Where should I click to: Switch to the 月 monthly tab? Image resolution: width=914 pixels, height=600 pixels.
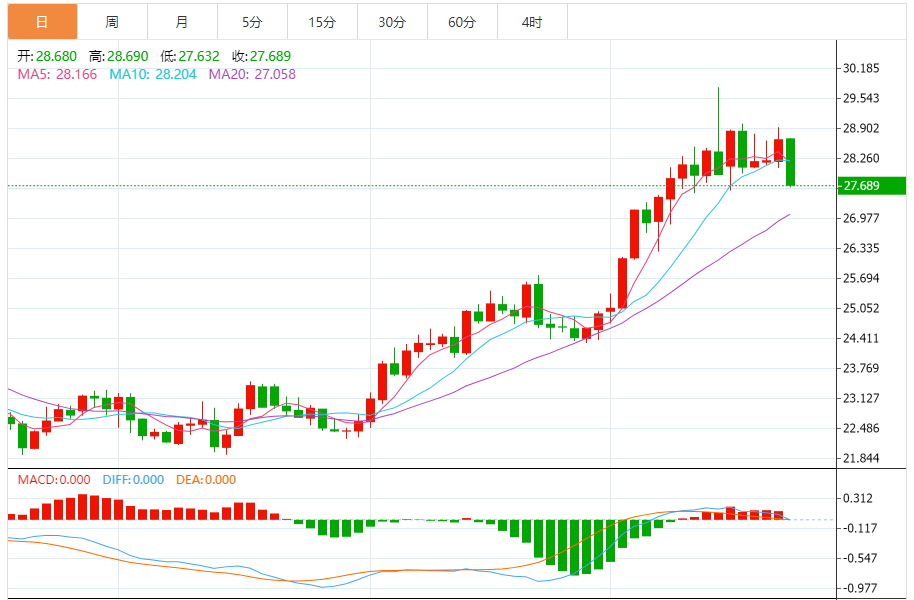click(182, 22)
